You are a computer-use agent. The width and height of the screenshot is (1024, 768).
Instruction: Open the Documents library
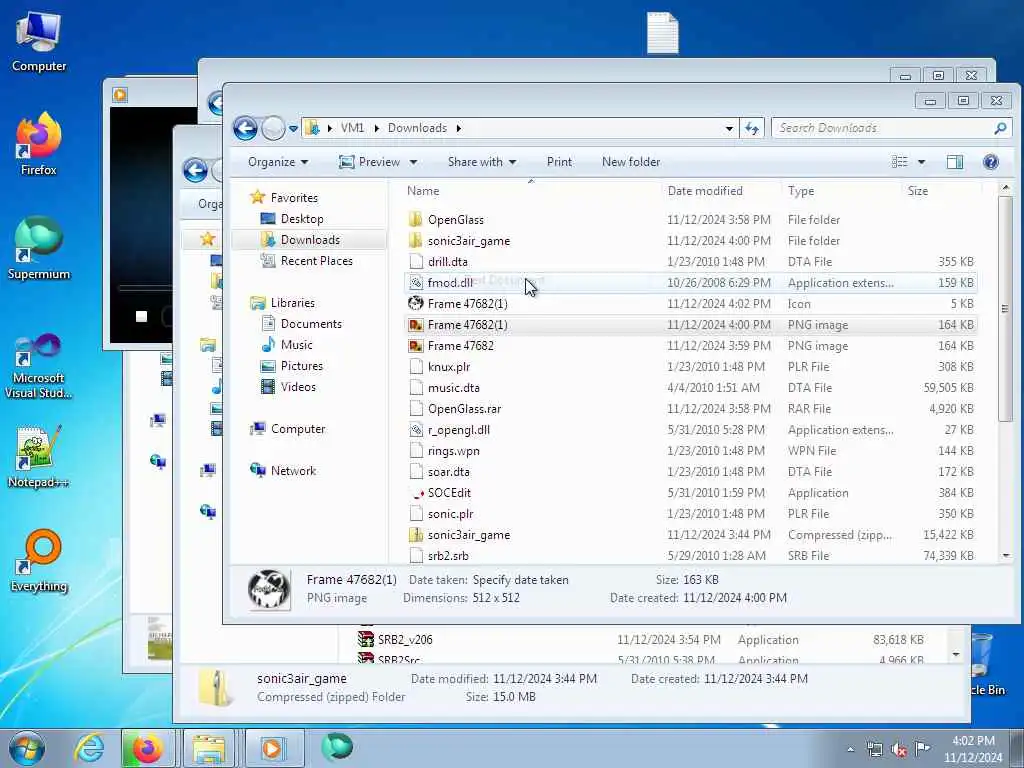coord(311,324)
